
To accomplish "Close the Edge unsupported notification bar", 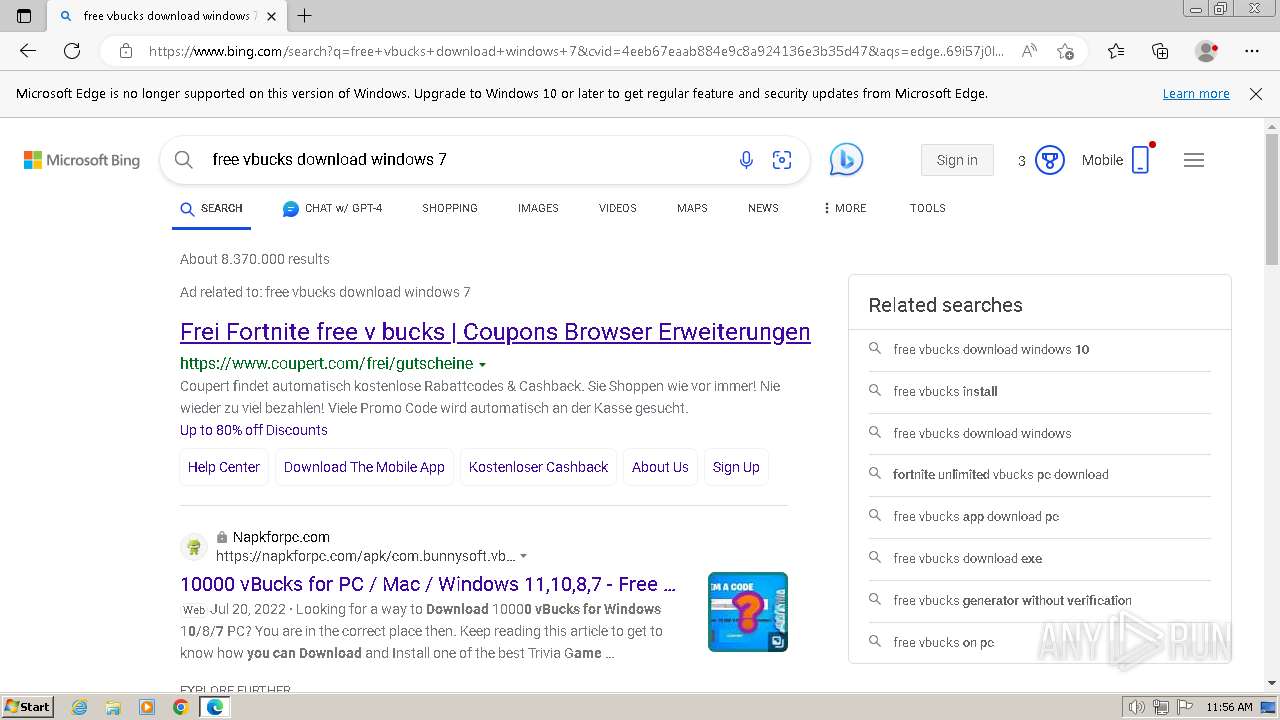I will (1256, 94).
